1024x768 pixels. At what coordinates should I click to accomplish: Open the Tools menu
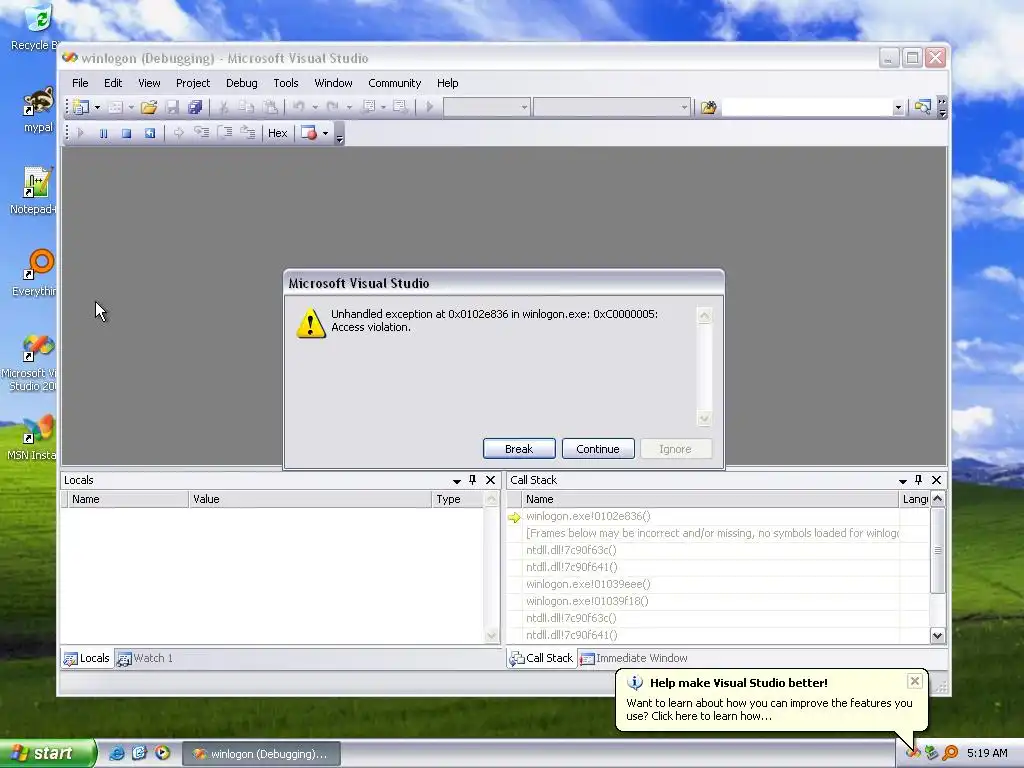[285, 83]
